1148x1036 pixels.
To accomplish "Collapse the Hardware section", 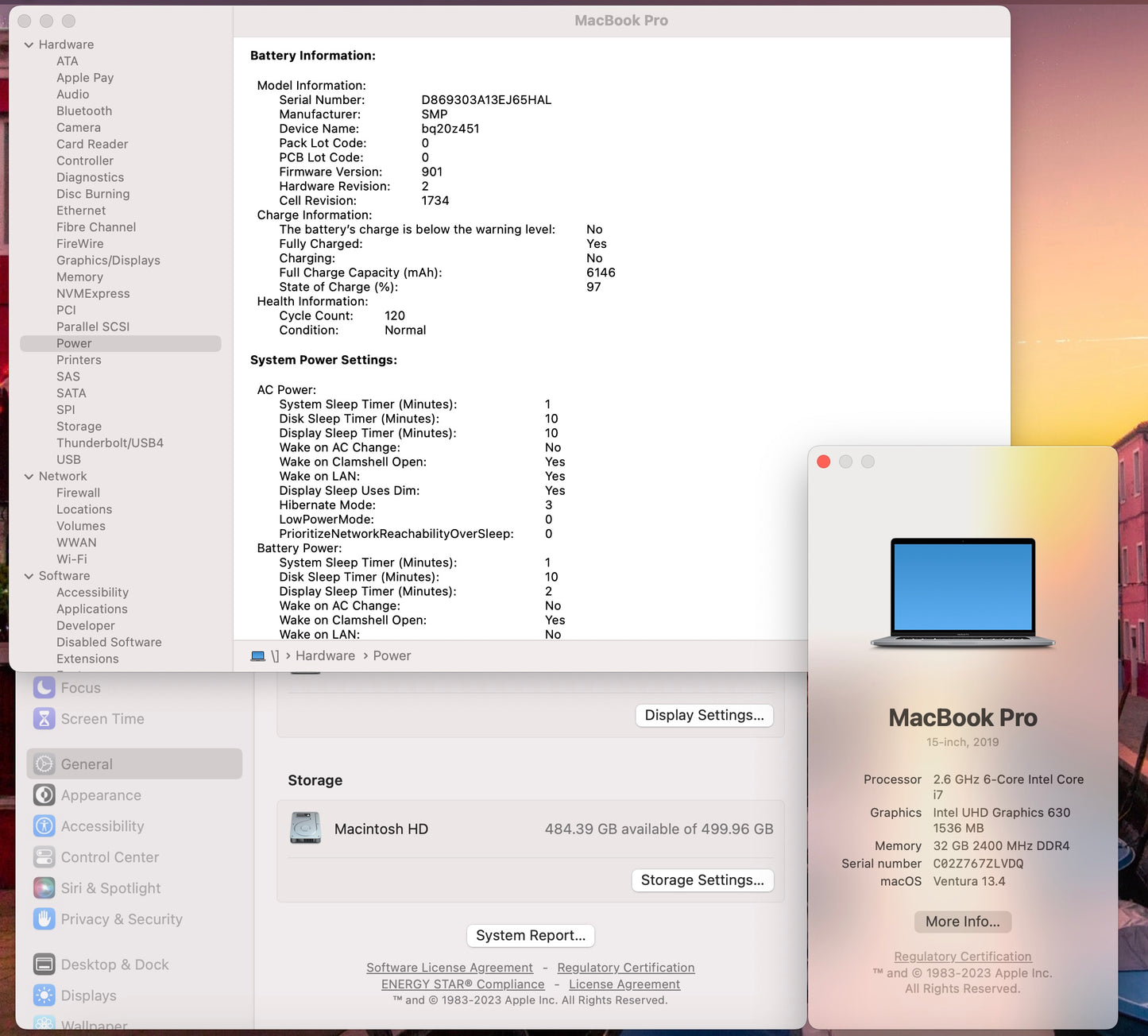I will click(x=29, y=44).
